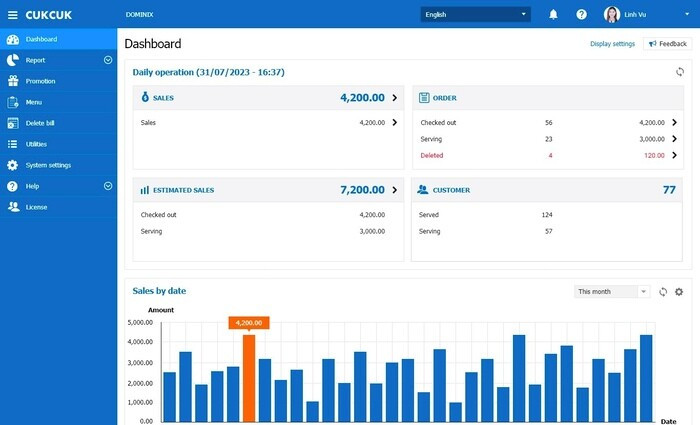Expand the Help sidebar section
The image size is (700, 425).
click(108, 186)
